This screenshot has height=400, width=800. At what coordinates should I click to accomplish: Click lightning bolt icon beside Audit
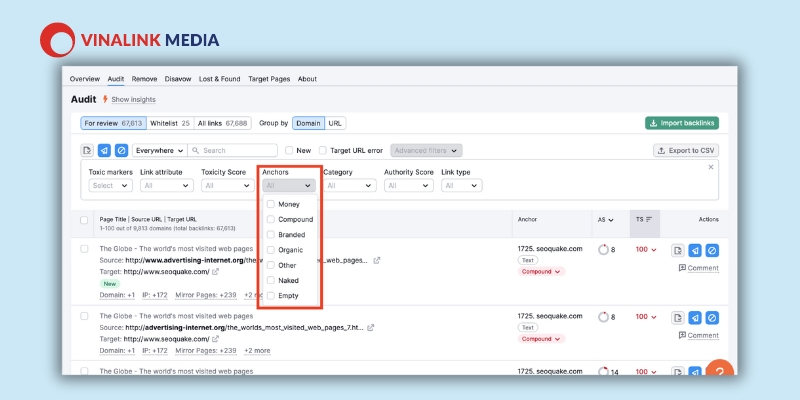point(105,99)
